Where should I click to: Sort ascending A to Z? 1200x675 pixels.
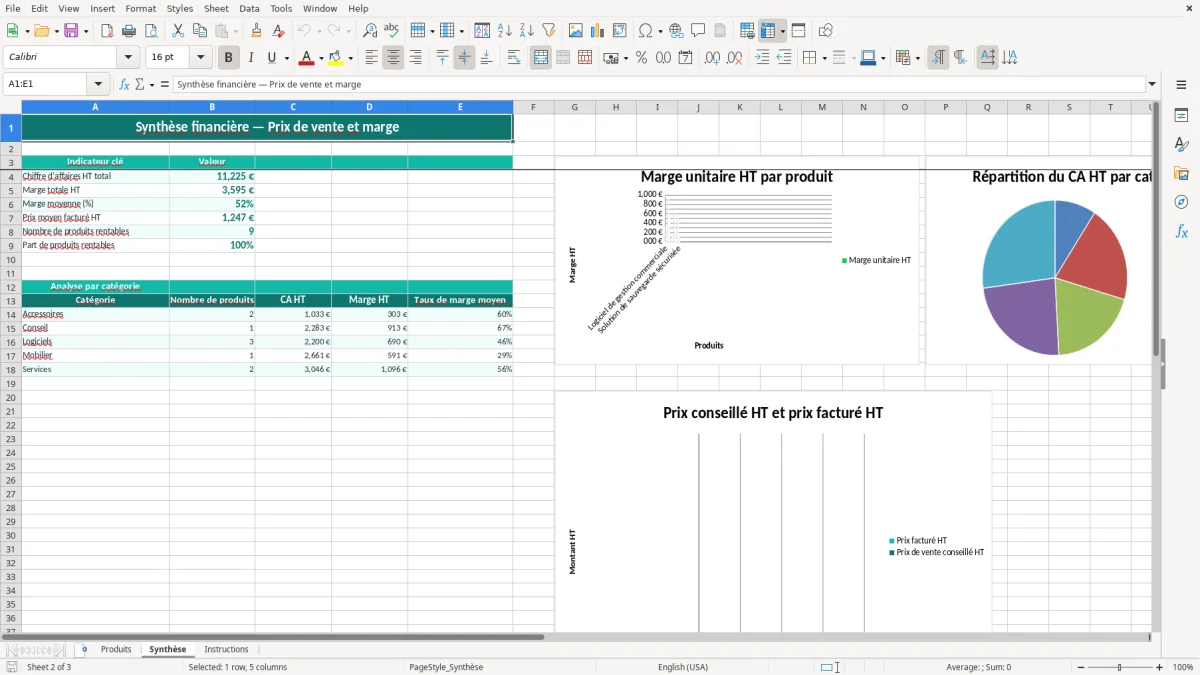pyautogui.click(x=505, y=31)
